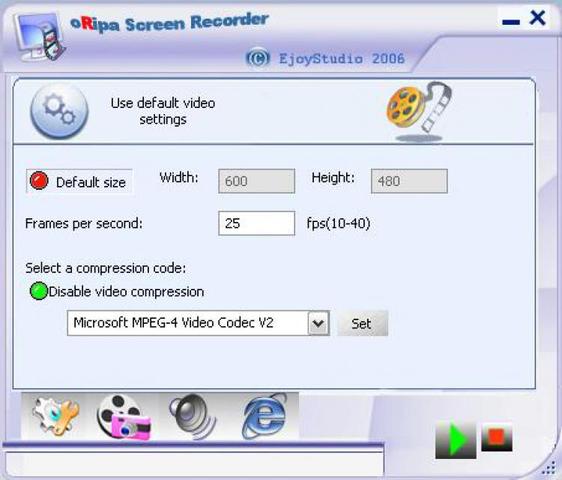The height and width of the screenshot is (480, 562).
Task: Stop recording with the red square button
Action: tap(497, 437)
